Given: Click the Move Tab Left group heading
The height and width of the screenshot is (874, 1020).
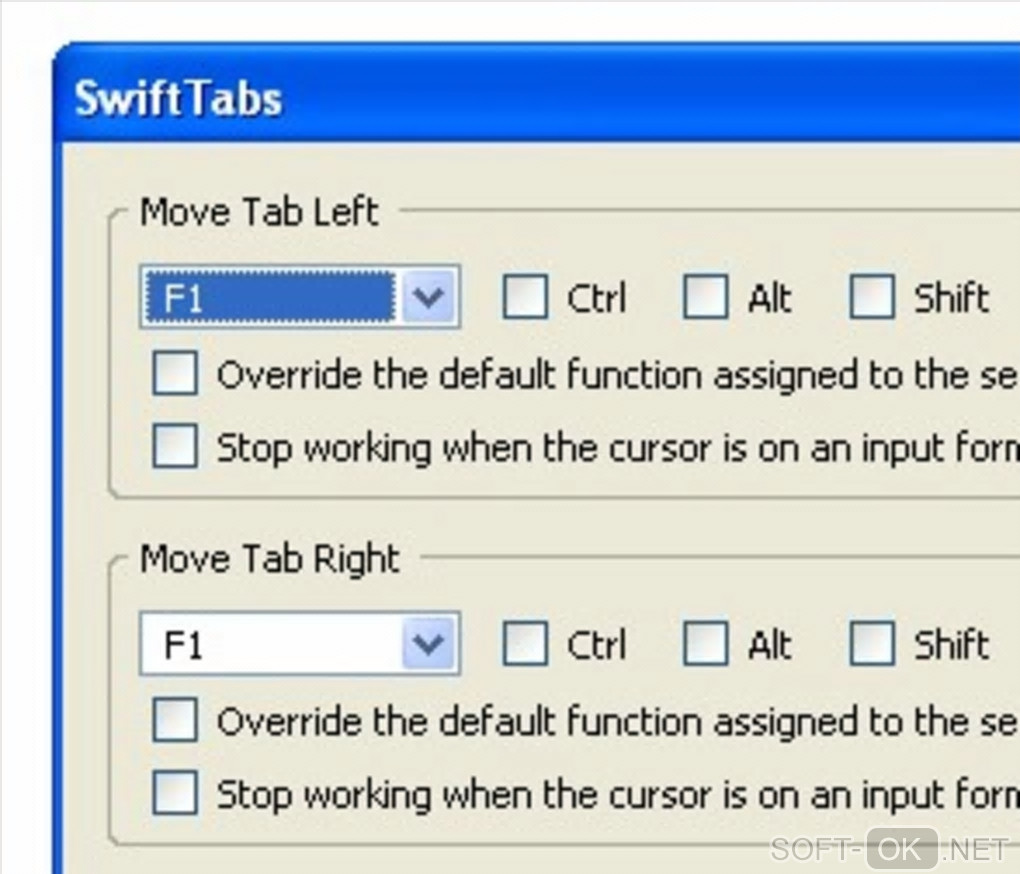Looking at the screenshot, I should (259, 212).
